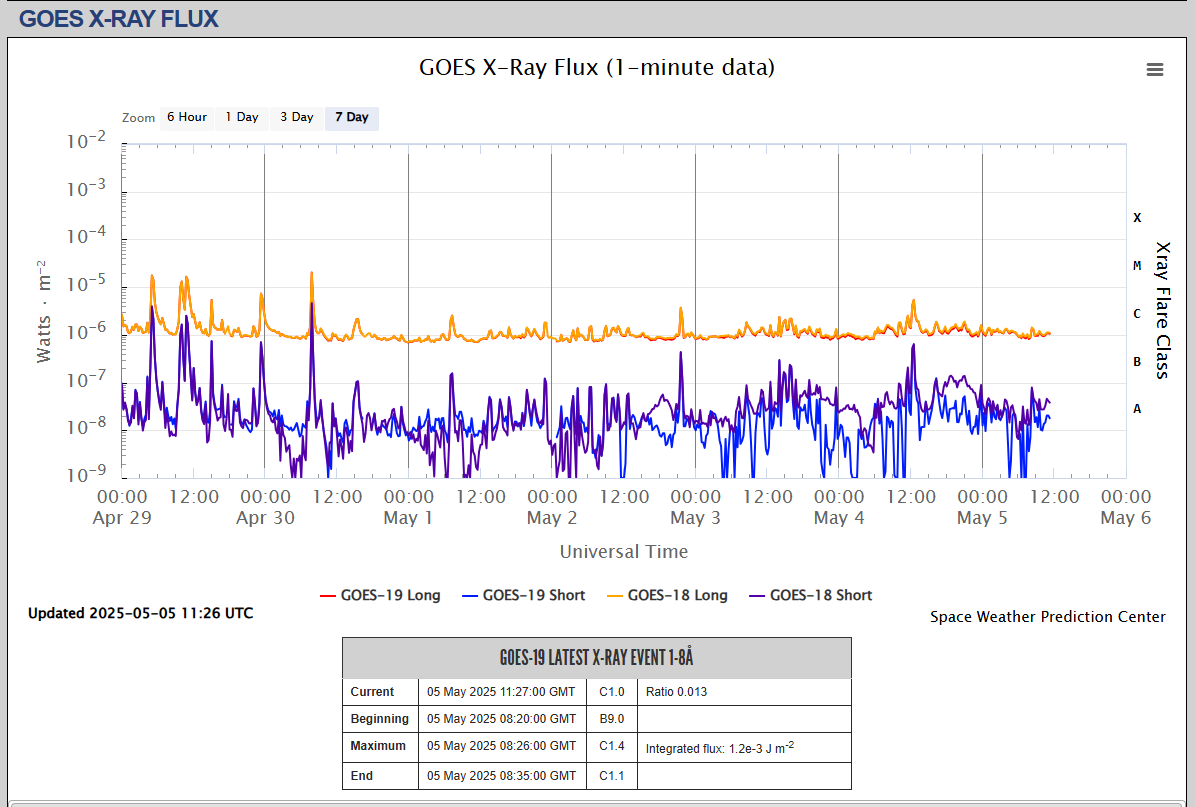Click the chart title GOES X-Ray Flux (1-minute data)

(597, 67)
